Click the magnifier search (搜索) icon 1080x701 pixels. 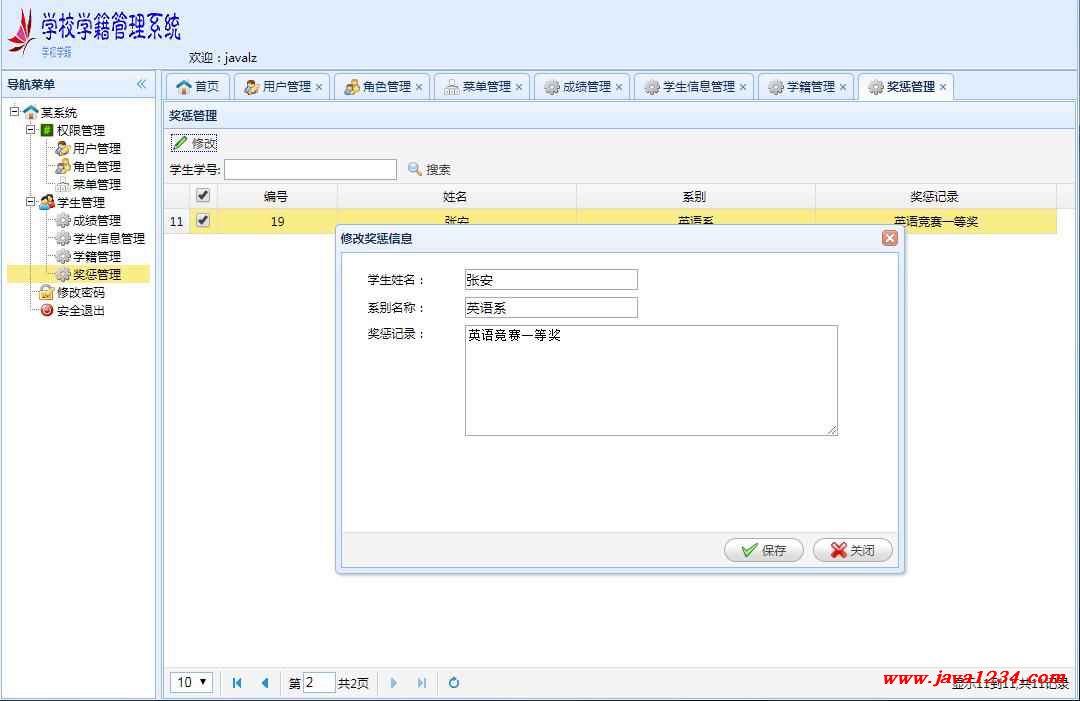click(x=415, y=169)
